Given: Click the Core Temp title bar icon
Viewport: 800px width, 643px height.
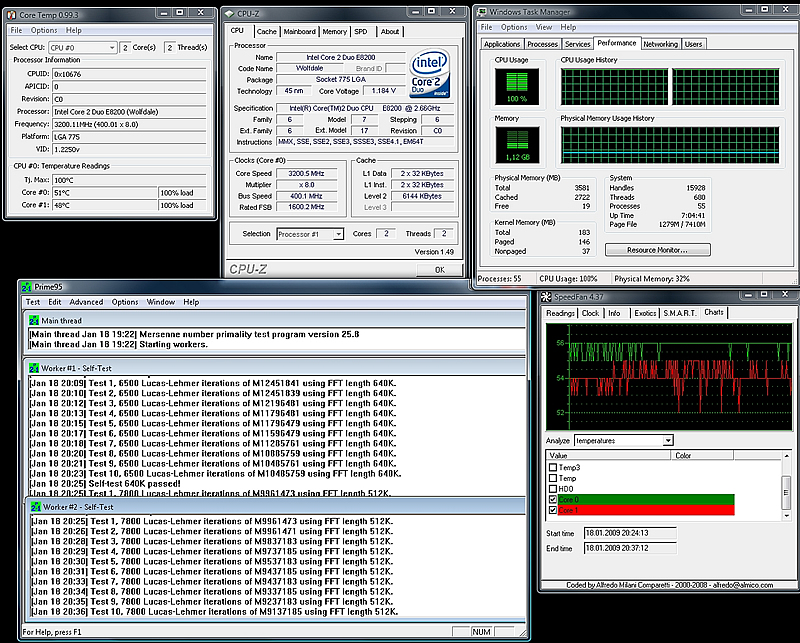Looking at the screenshot, I should [x=11, y=15].
